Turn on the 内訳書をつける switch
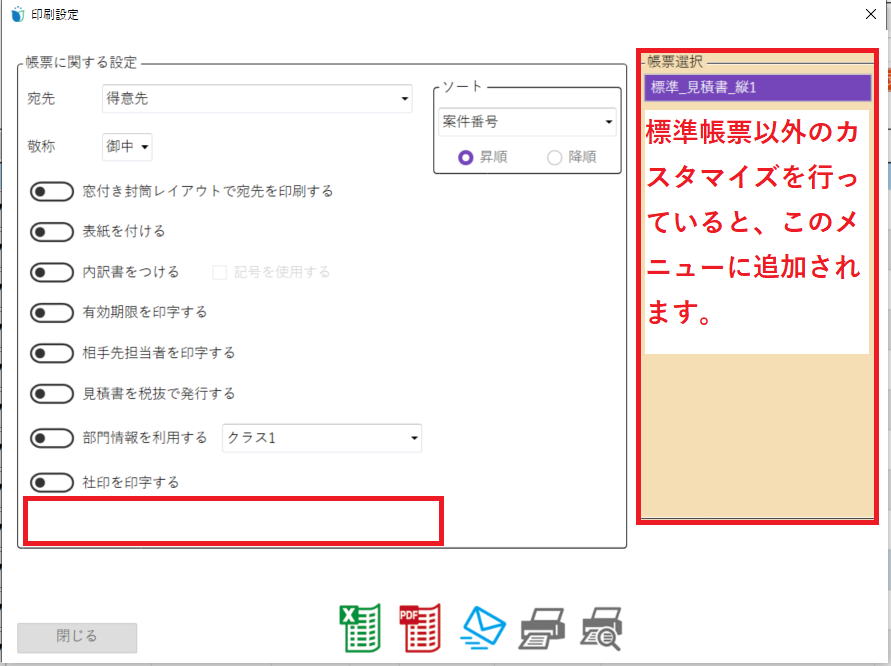This screenshot has width=891, height=666. pyautogui.click(x=52, y=272)
